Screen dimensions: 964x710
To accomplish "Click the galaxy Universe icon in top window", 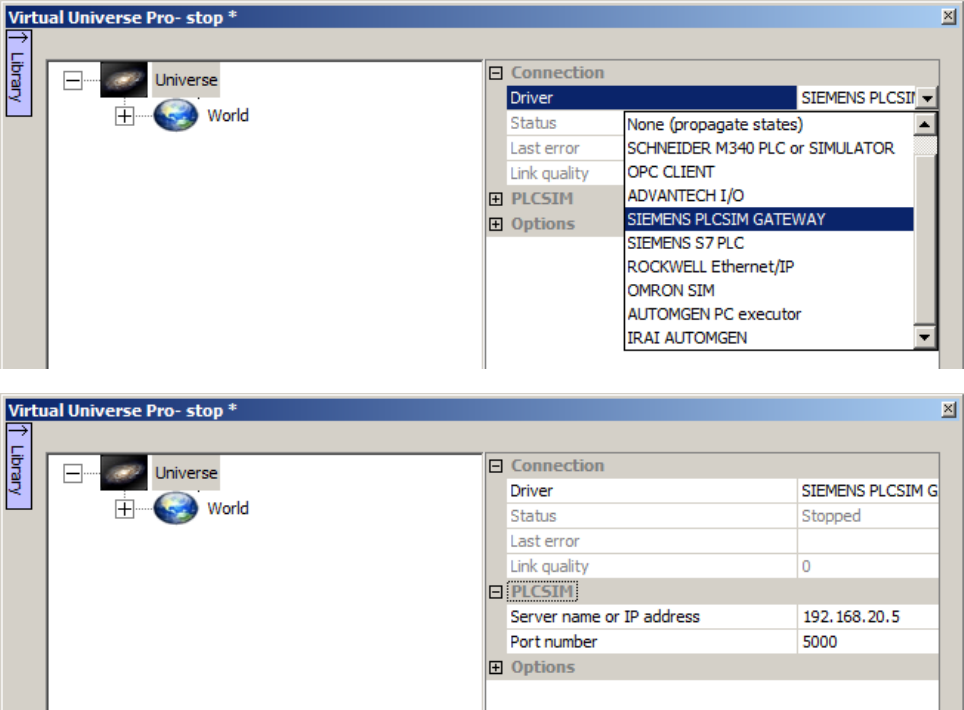I will (124, 79).
